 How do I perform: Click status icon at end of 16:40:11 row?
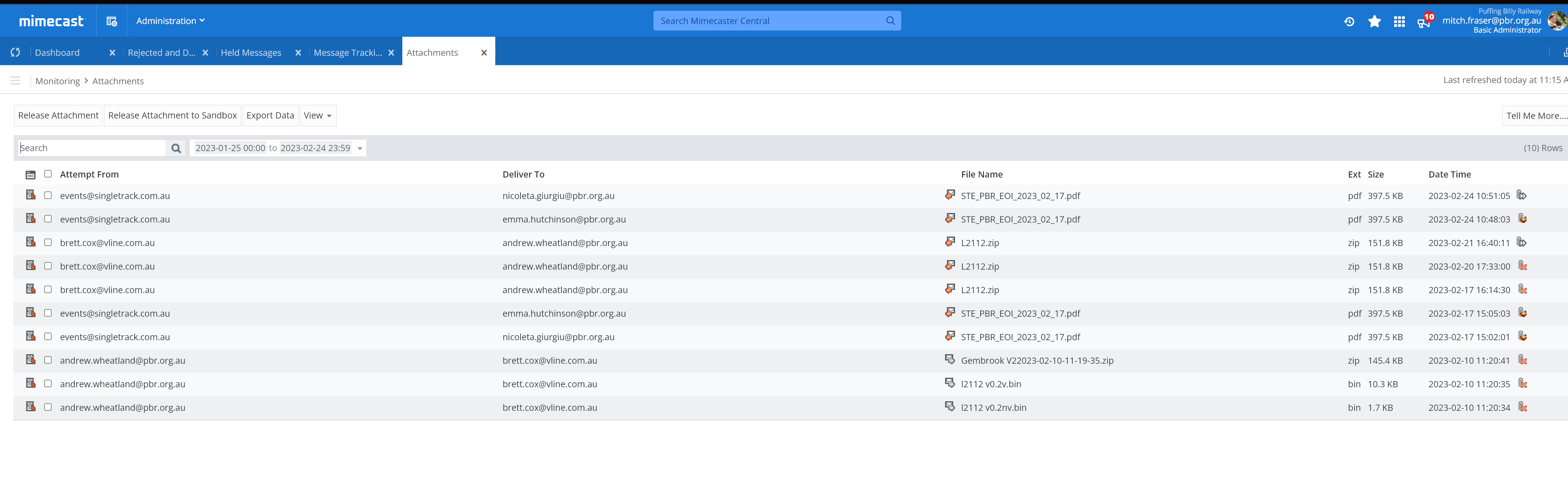click(x=1522, y=242)
